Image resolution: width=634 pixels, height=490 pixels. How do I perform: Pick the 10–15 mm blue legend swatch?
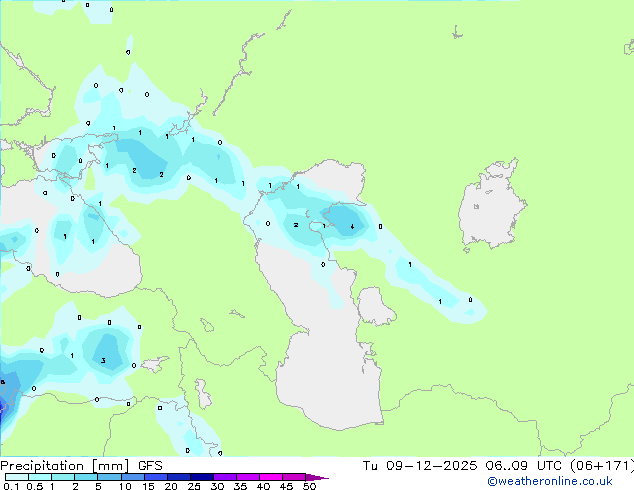pos(132,477)
